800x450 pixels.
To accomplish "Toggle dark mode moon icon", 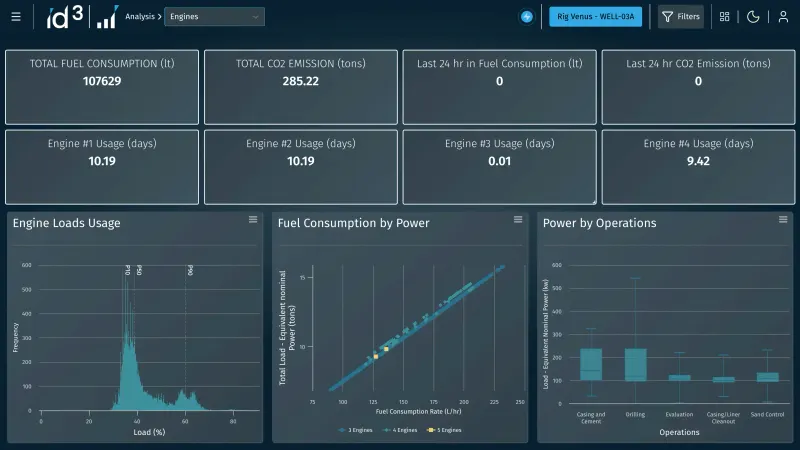I will pyautogui.click(x=753, y=17).
